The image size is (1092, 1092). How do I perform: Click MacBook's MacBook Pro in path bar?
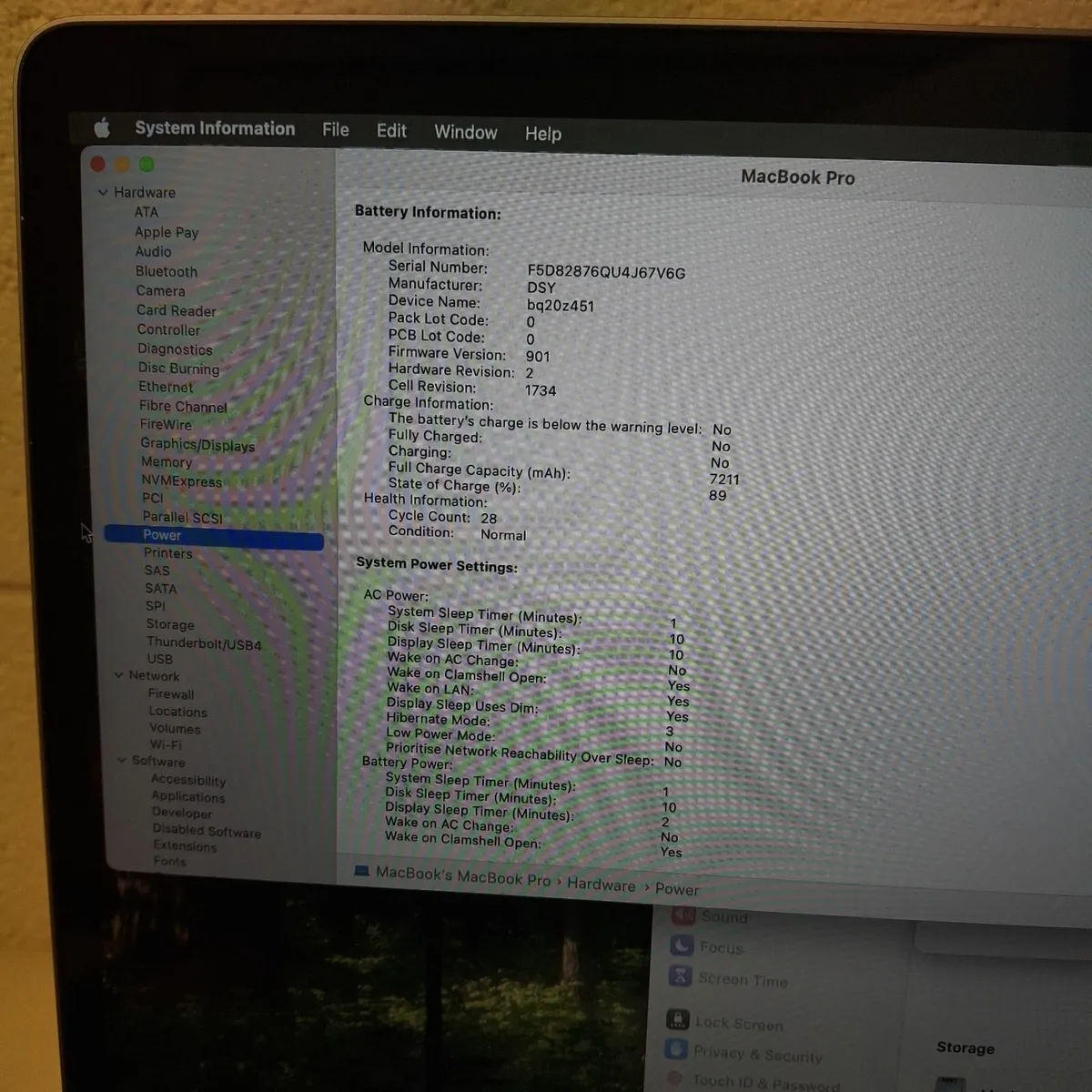tap(463, 876)
